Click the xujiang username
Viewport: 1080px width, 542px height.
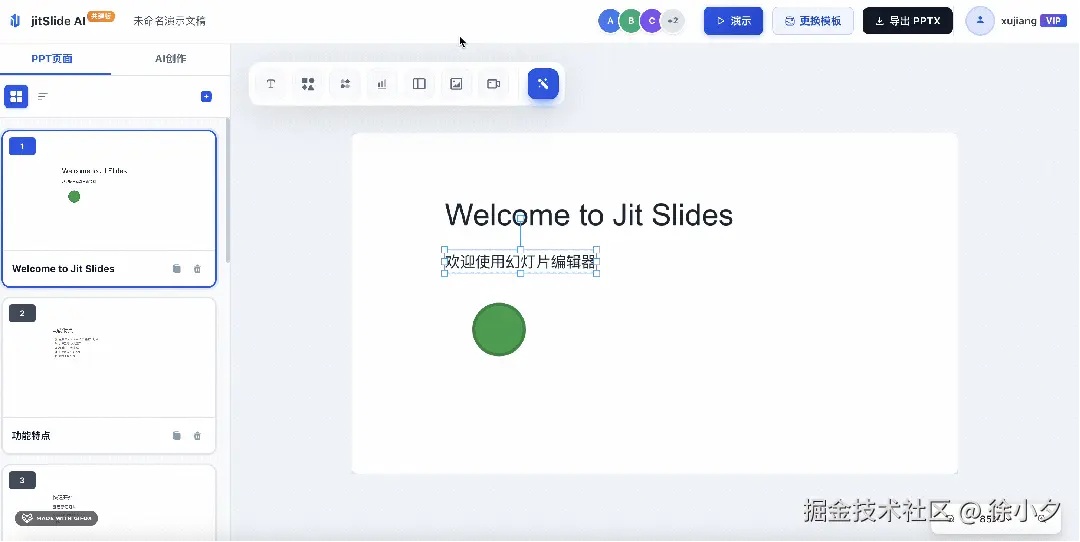coord(1019,21)
